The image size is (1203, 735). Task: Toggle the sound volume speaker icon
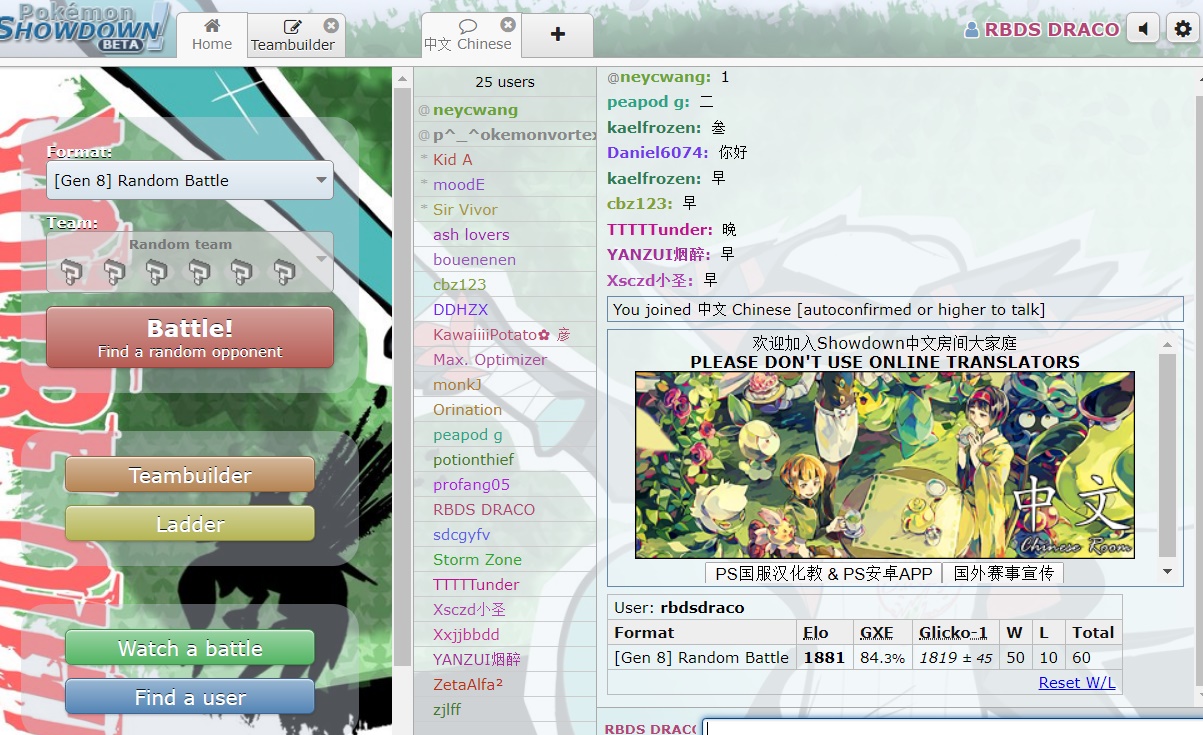[1142, 29]
